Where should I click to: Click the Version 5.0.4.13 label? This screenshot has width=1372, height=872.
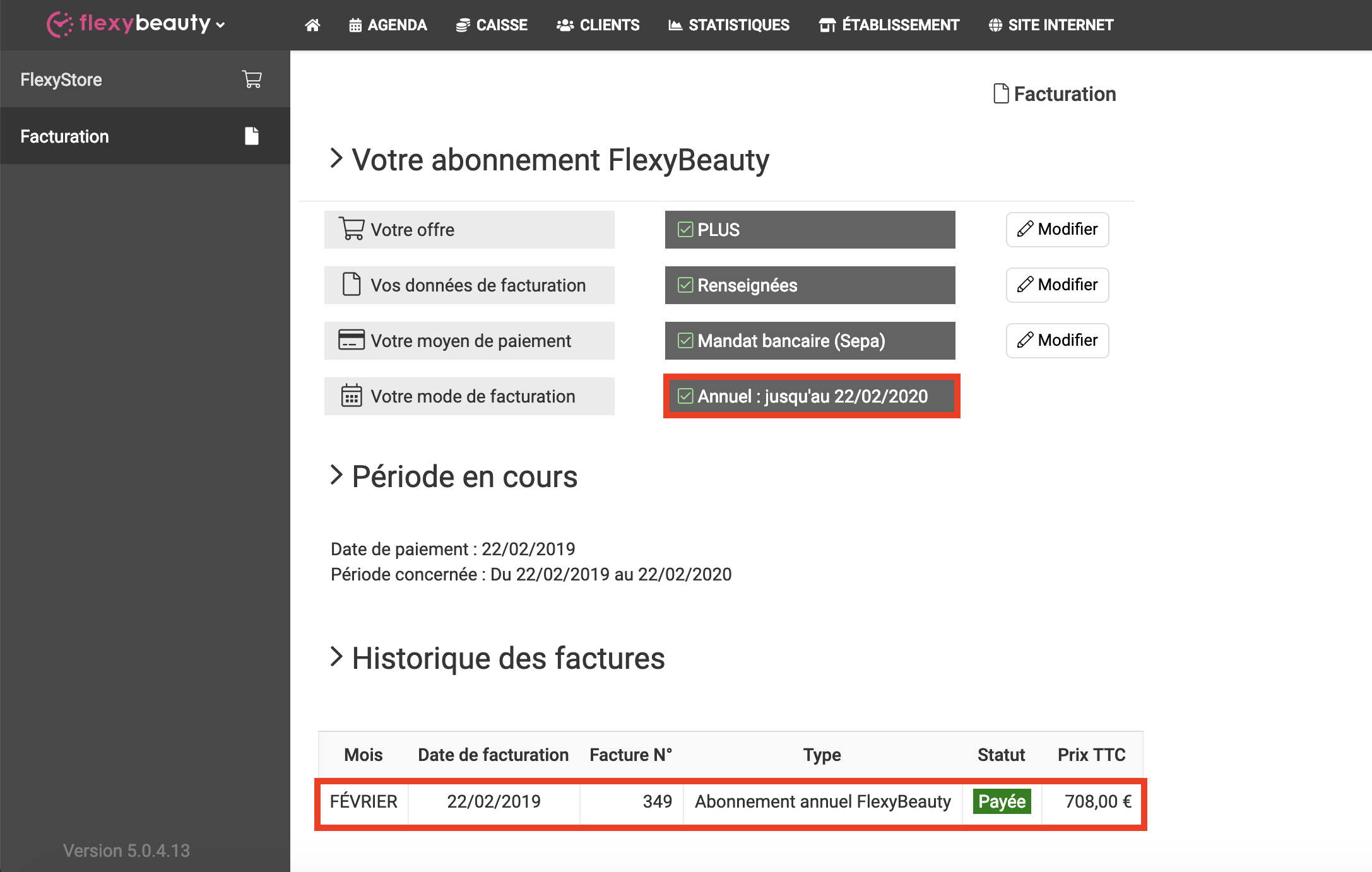click(126, 851)
